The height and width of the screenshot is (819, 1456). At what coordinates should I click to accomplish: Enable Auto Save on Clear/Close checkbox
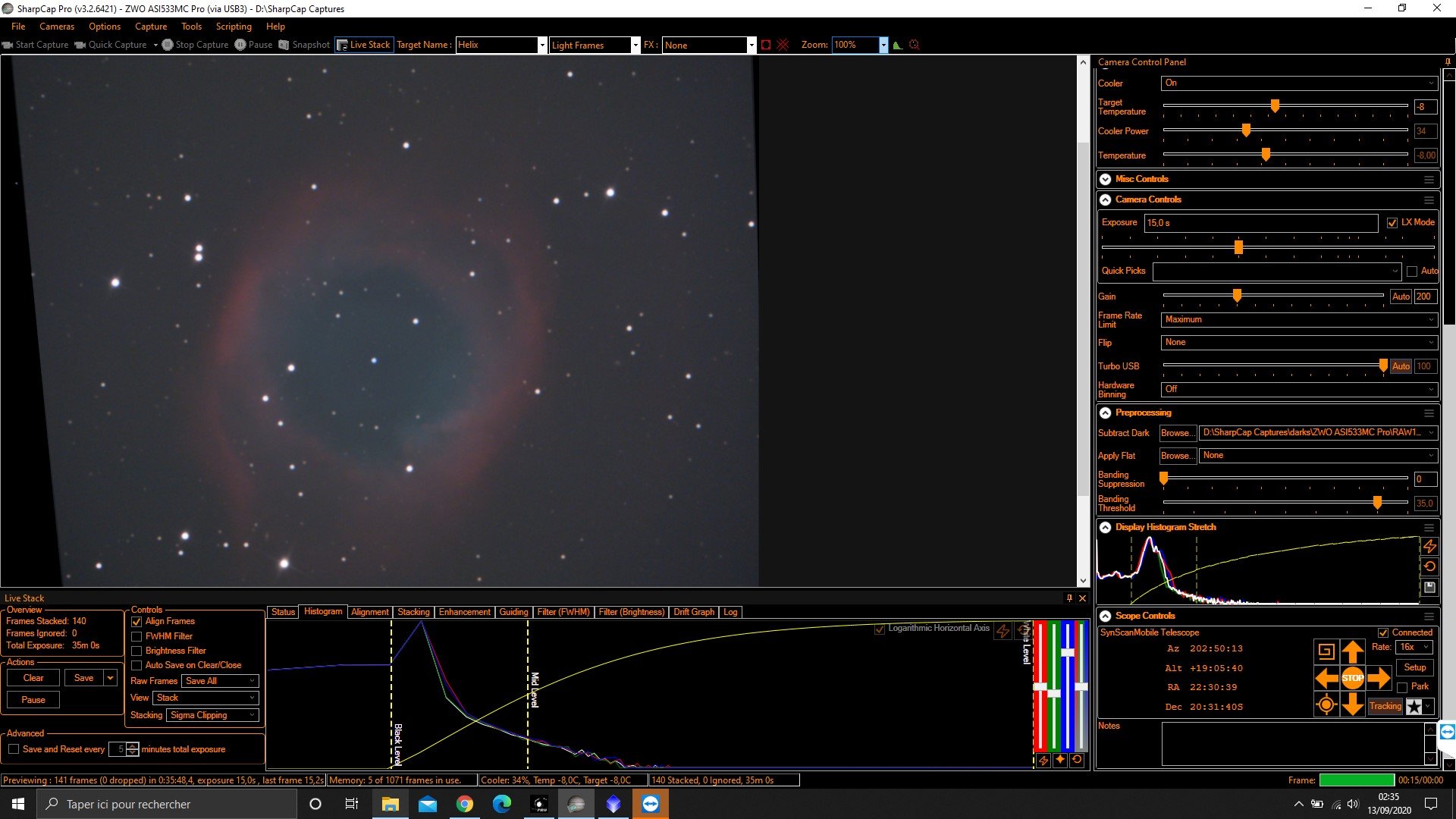136,665
